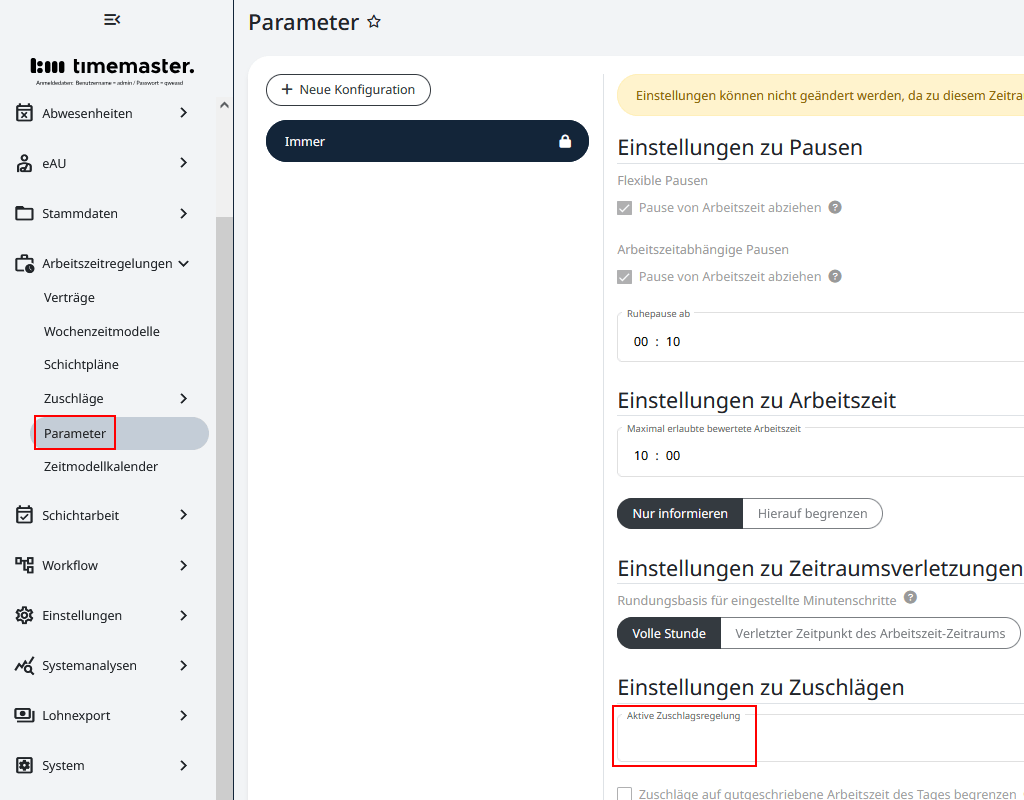The image size is (1024, 800).
Task: Collapse the Arbeitszeitregelungen section
Action: (183, 264)
